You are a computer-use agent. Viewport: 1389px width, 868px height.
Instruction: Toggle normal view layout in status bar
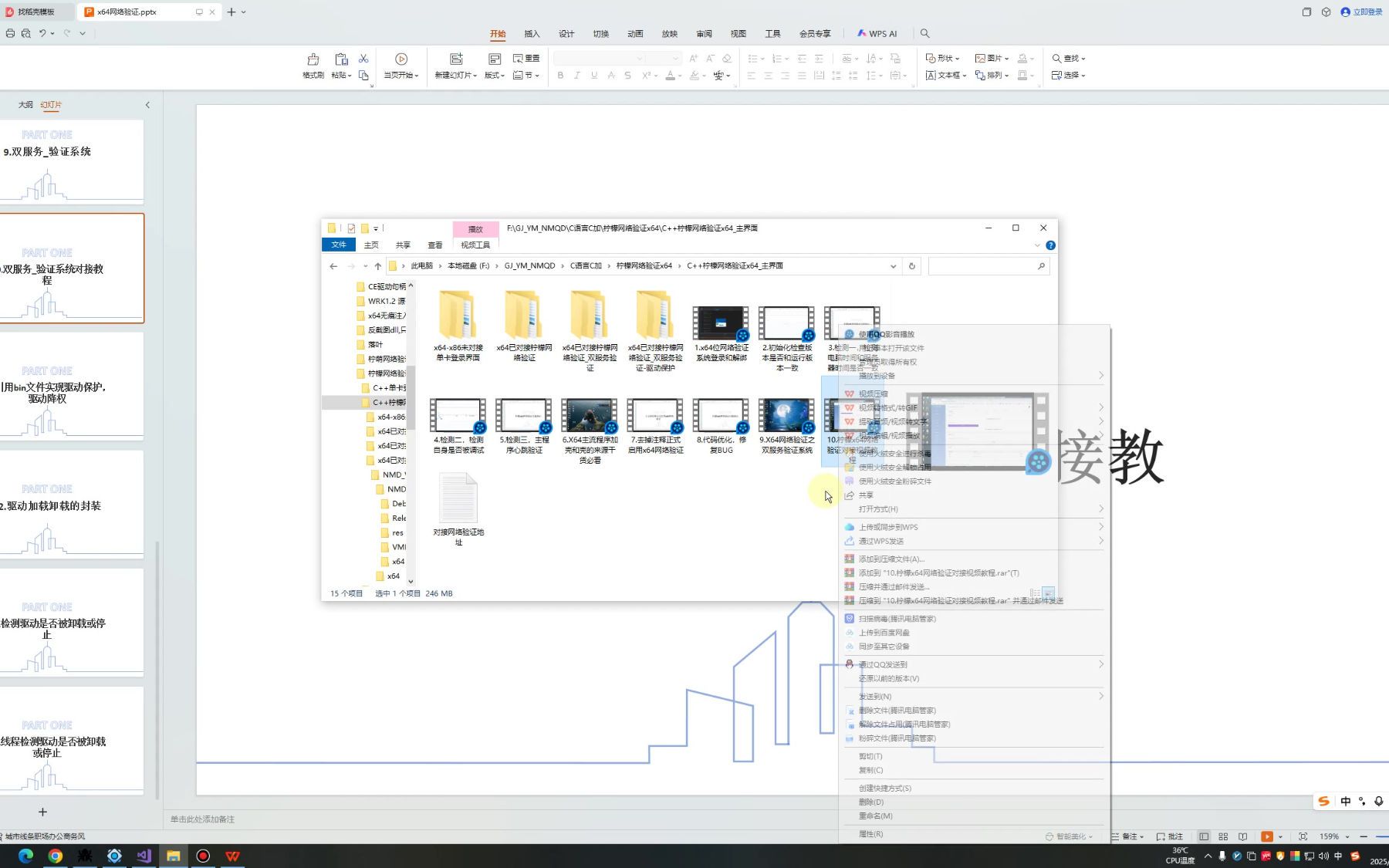tap(1204, 836)
